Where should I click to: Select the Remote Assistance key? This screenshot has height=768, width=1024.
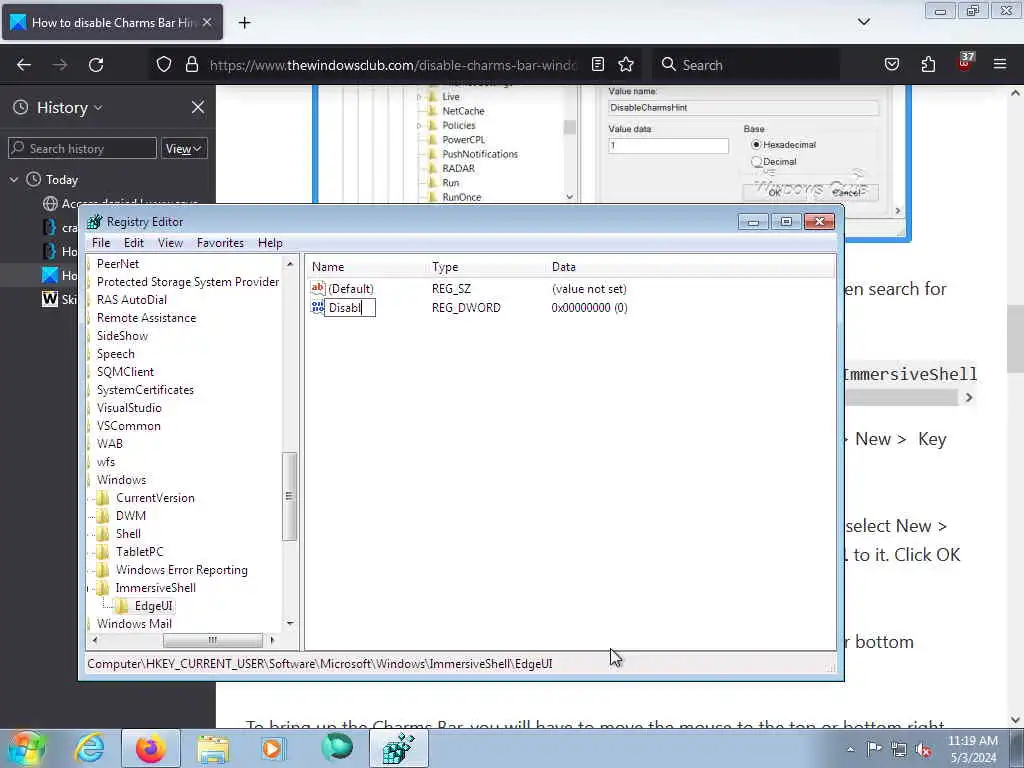pos(146,318)
